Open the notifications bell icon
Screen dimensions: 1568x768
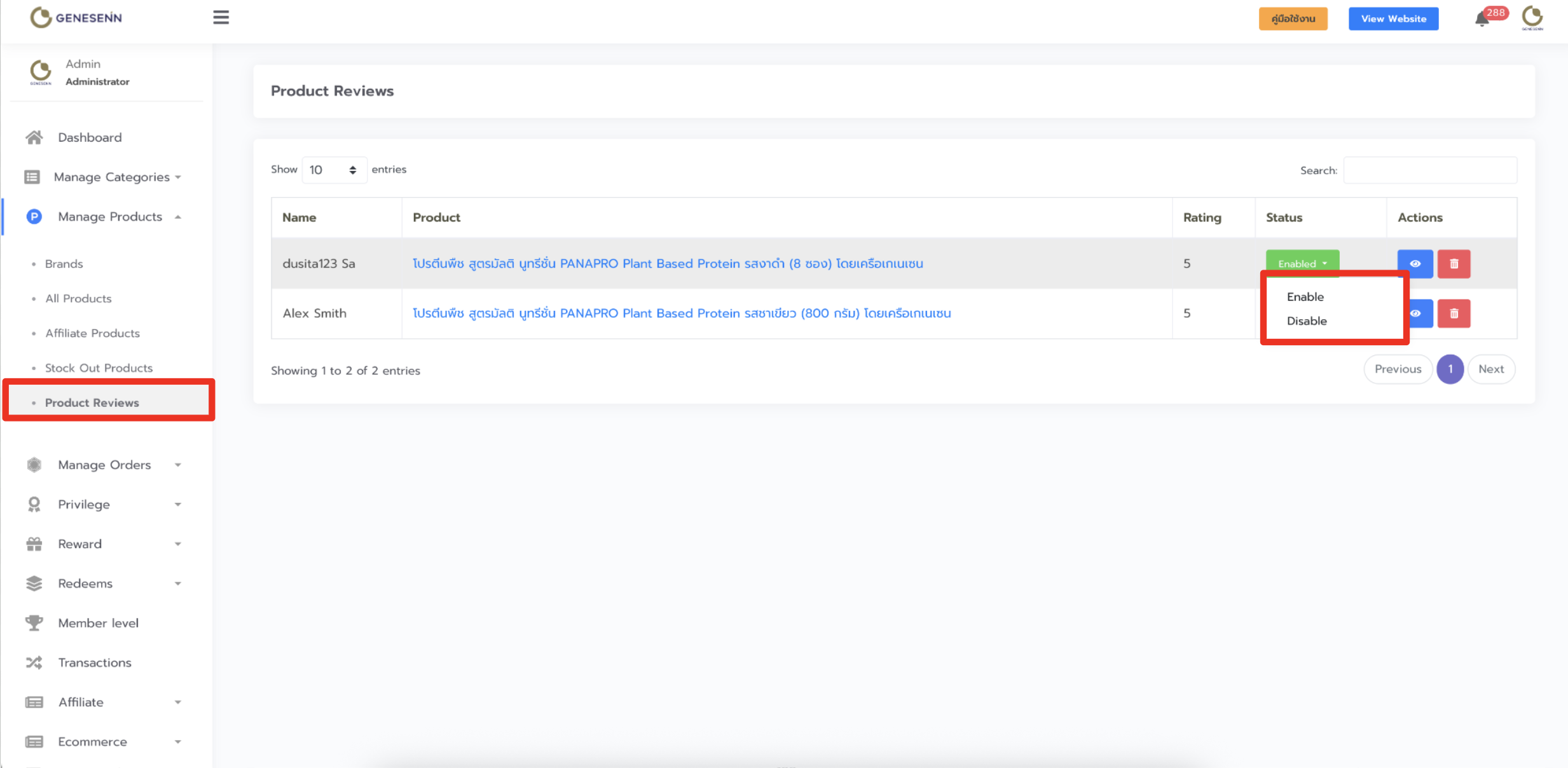coord(1482,19)
